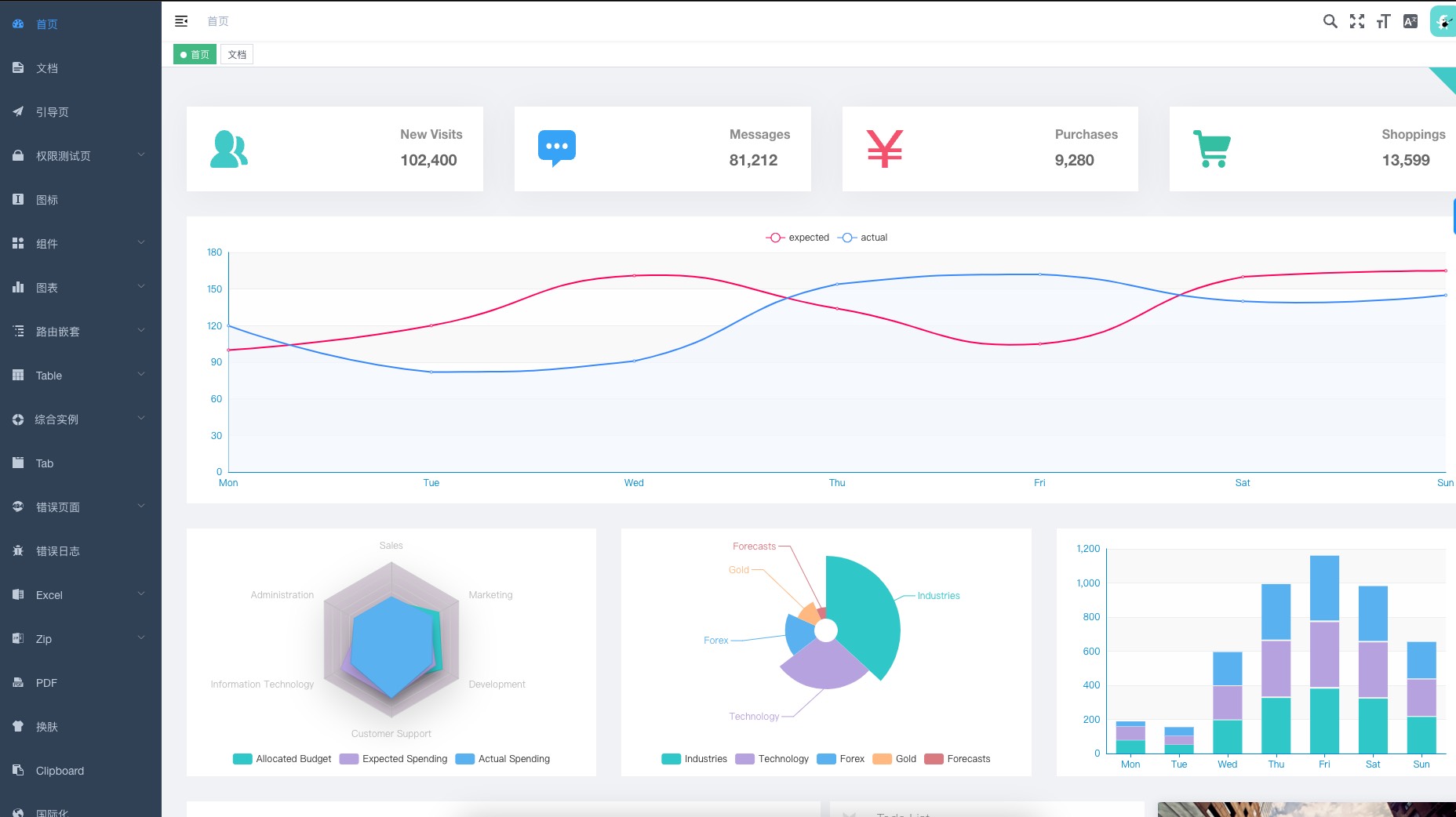Viewport: 1456px width, 817px height.
Task: Expand the Zip menu chevron
Action: (x=141, y=637)
